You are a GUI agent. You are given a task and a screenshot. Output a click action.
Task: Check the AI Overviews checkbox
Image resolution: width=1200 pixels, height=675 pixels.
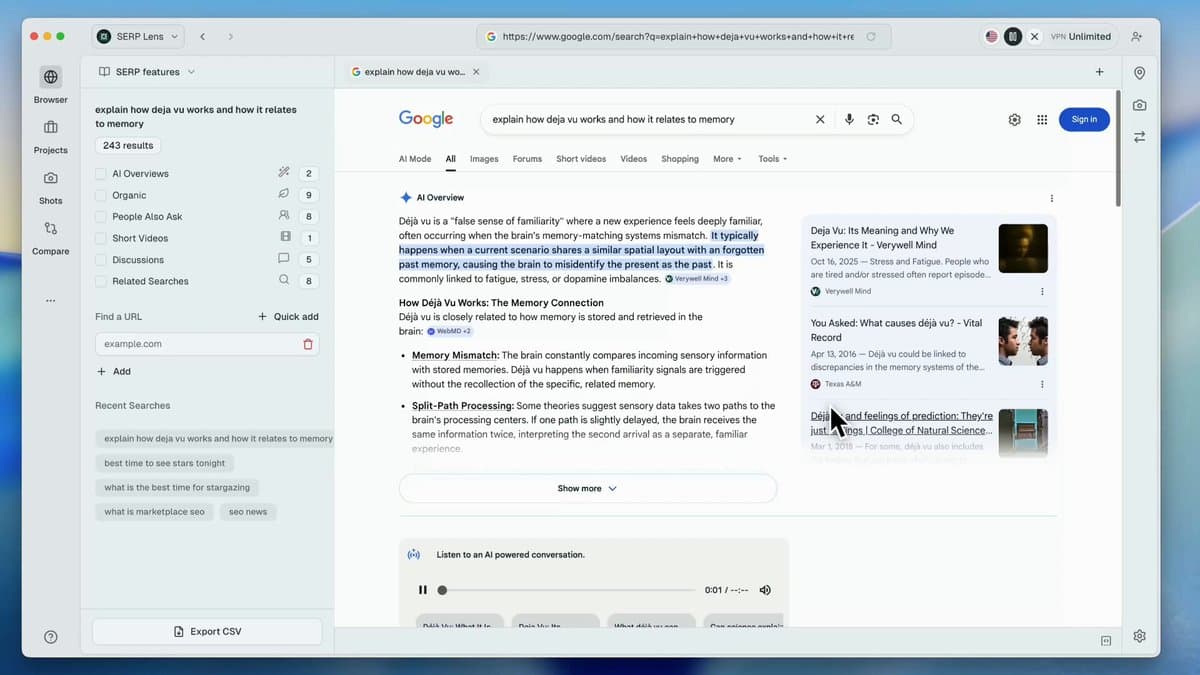click(x=99, y=172)
